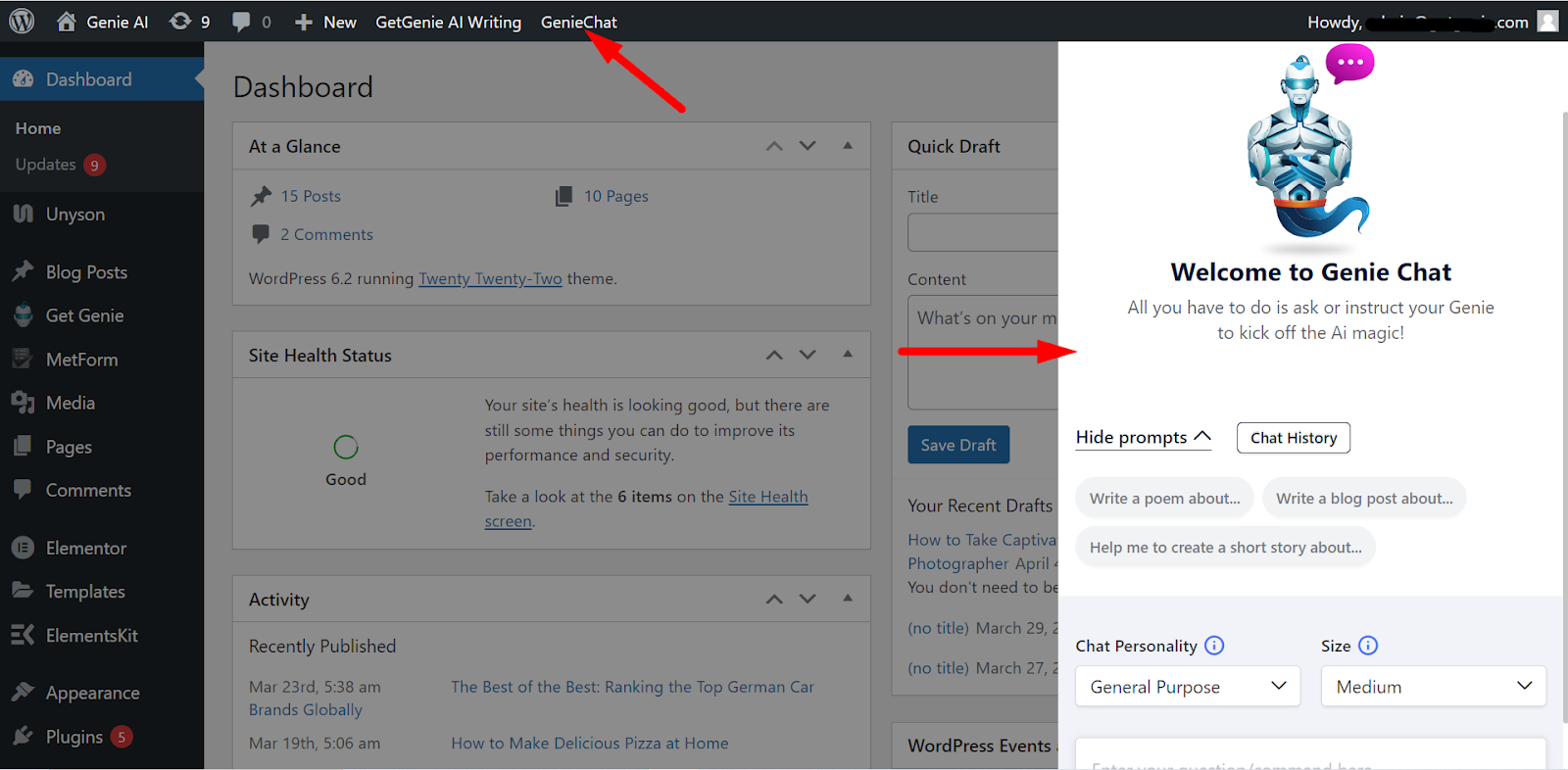
Task: Click the Save Draft button
Action: tap(958, 445)
